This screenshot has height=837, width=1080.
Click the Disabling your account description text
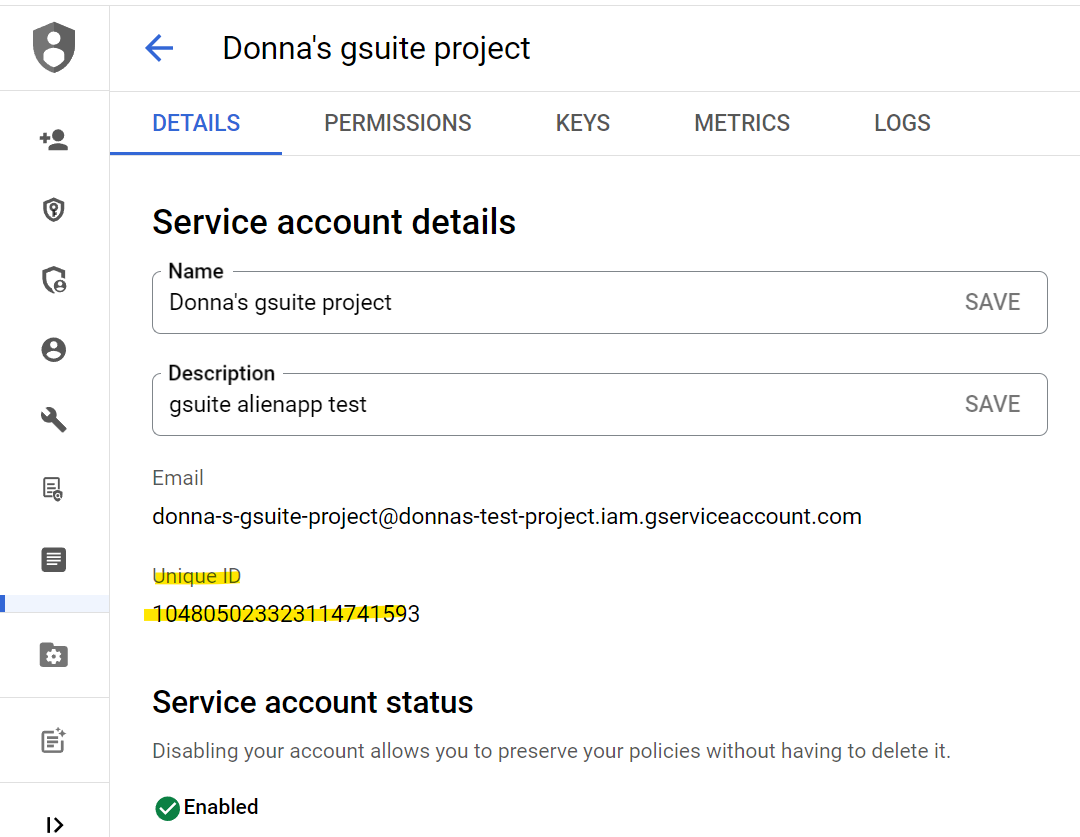[551, 751]
